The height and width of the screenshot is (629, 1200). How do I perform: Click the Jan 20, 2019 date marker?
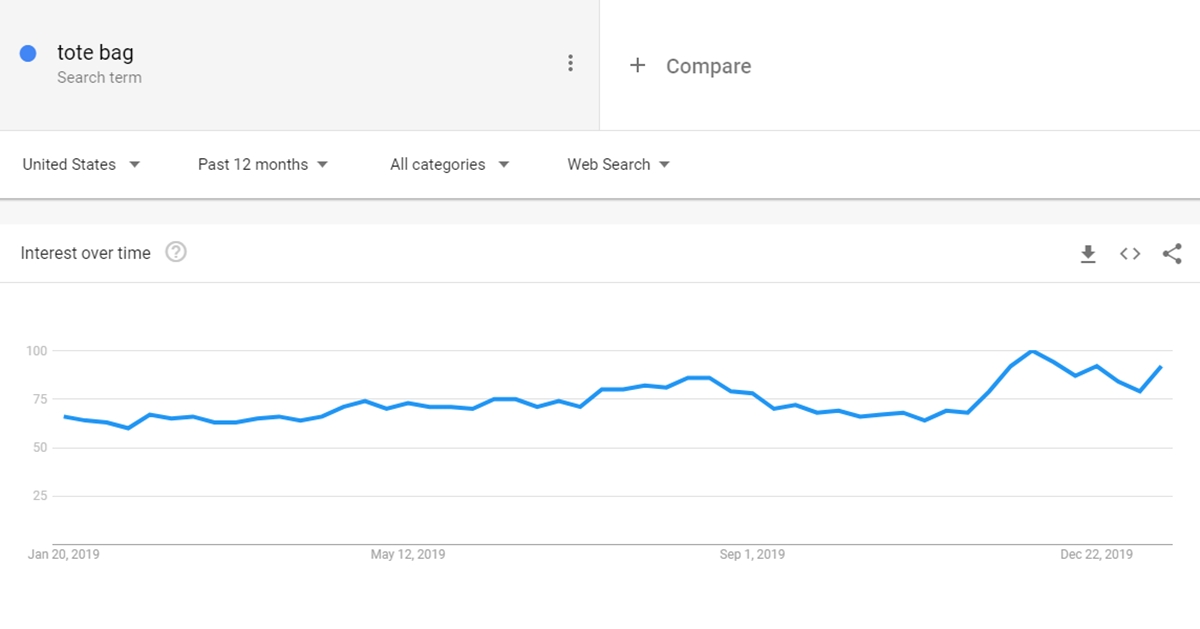tap(64, 554)
